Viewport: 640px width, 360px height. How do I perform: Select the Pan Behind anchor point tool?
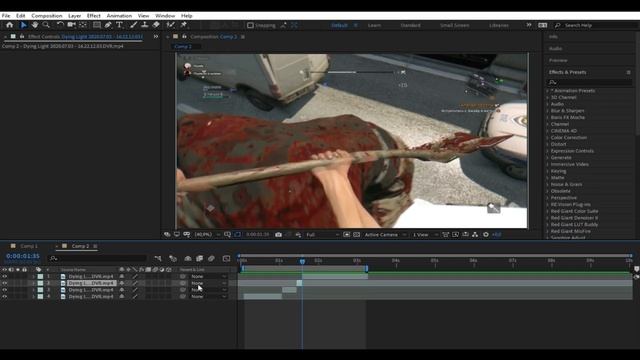pyautogui.click(x=83, y=25)
